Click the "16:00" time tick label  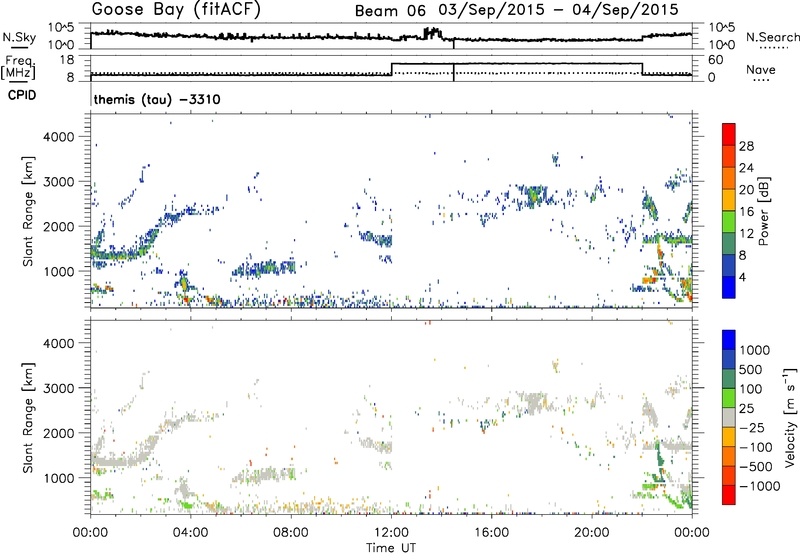pos(491,533)
